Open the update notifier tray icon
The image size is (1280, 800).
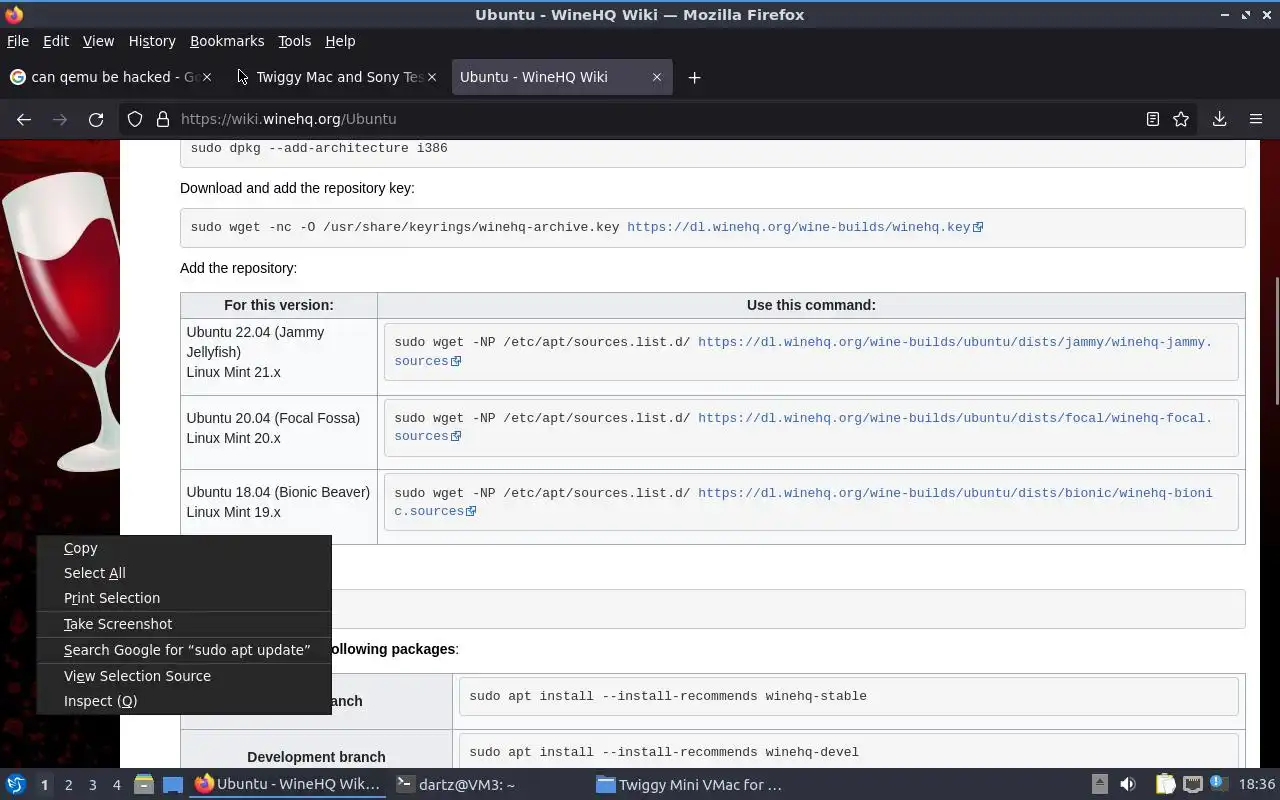1218,785
